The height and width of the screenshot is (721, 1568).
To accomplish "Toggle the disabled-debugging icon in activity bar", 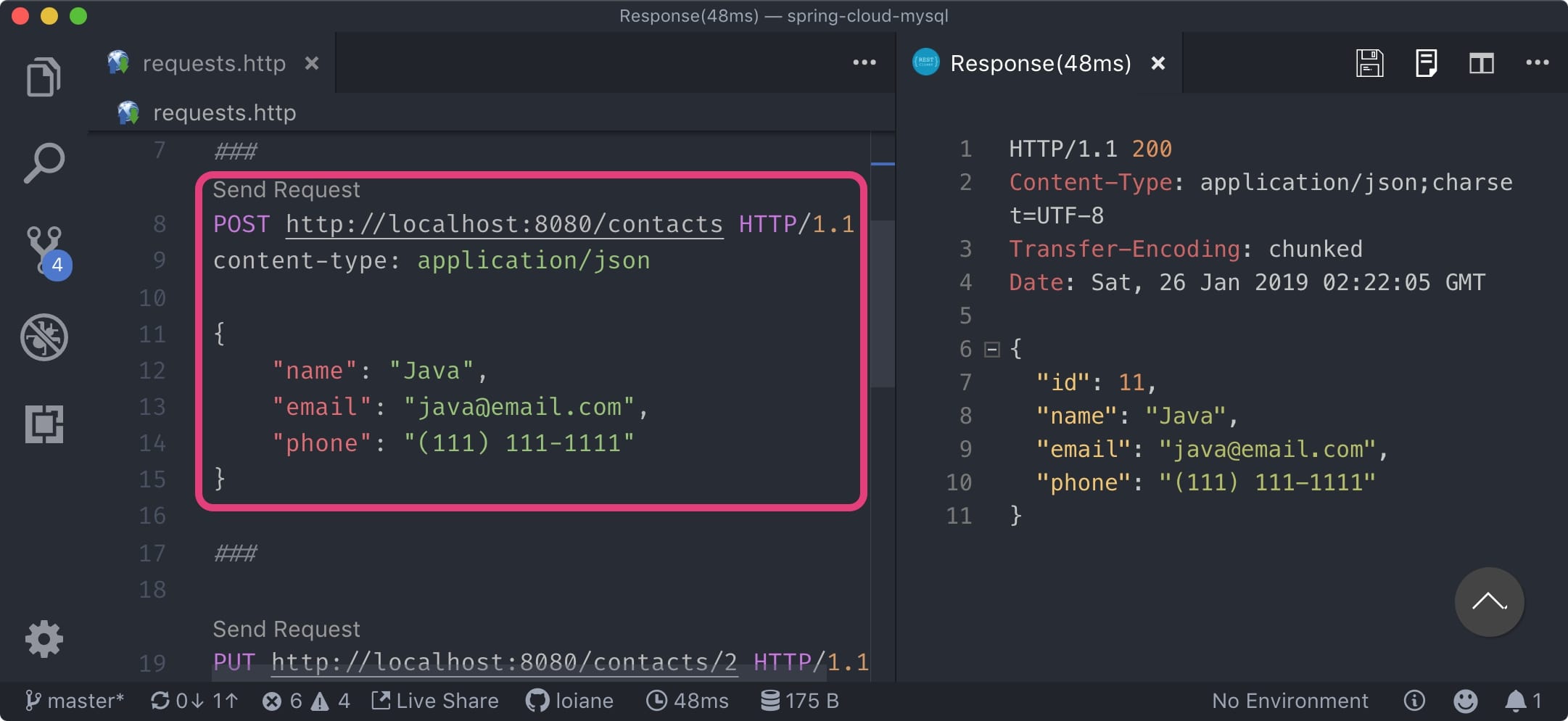I will point(44,337).
